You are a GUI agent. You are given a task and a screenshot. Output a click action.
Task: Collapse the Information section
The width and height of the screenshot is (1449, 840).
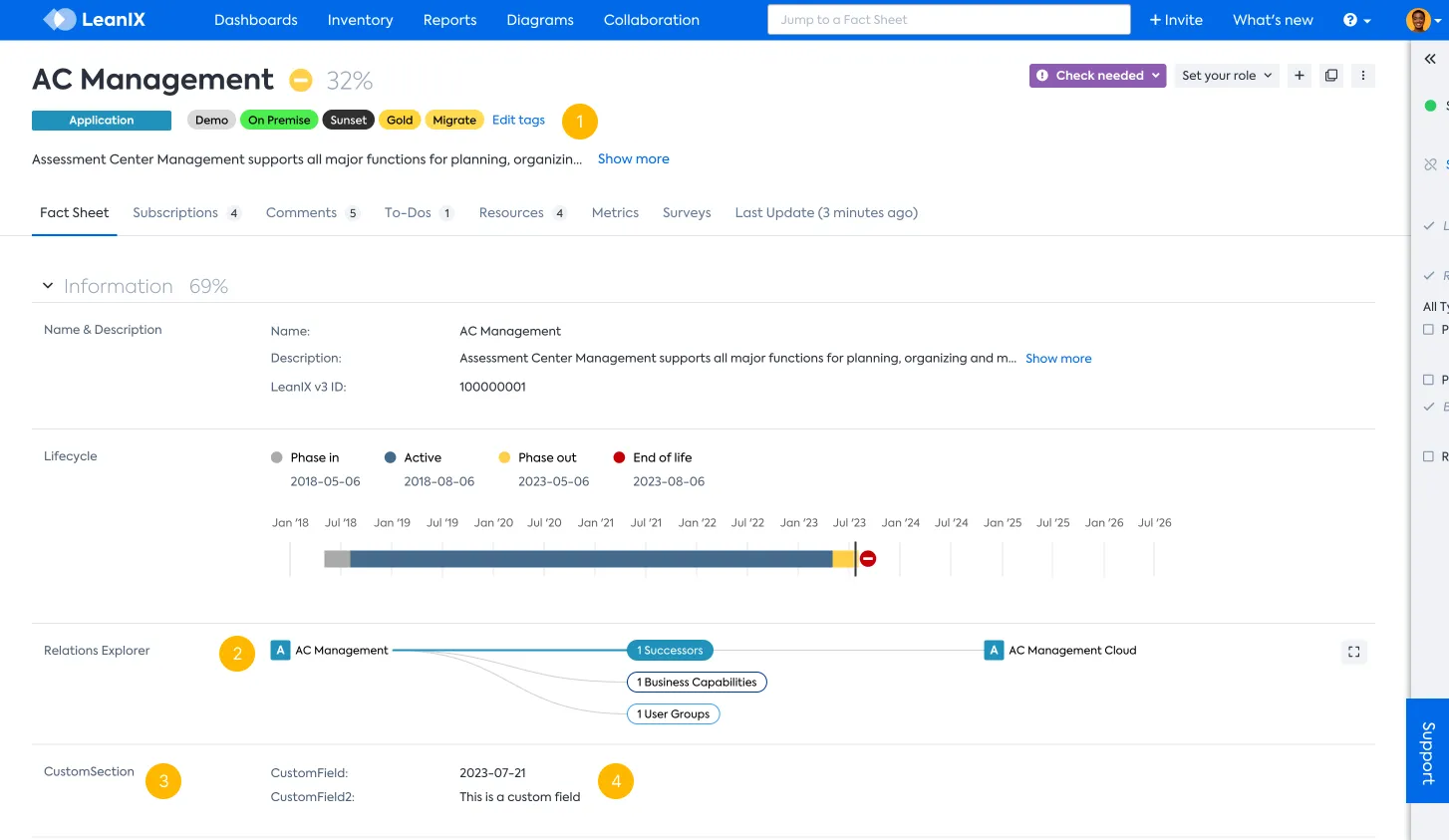coord(47,284)
